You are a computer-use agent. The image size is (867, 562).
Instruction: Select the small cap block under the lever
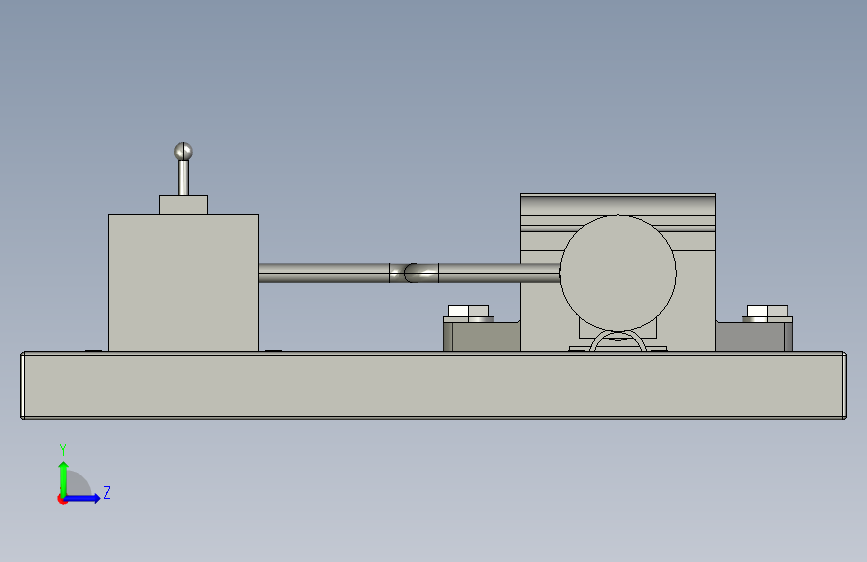click(183, 205)
